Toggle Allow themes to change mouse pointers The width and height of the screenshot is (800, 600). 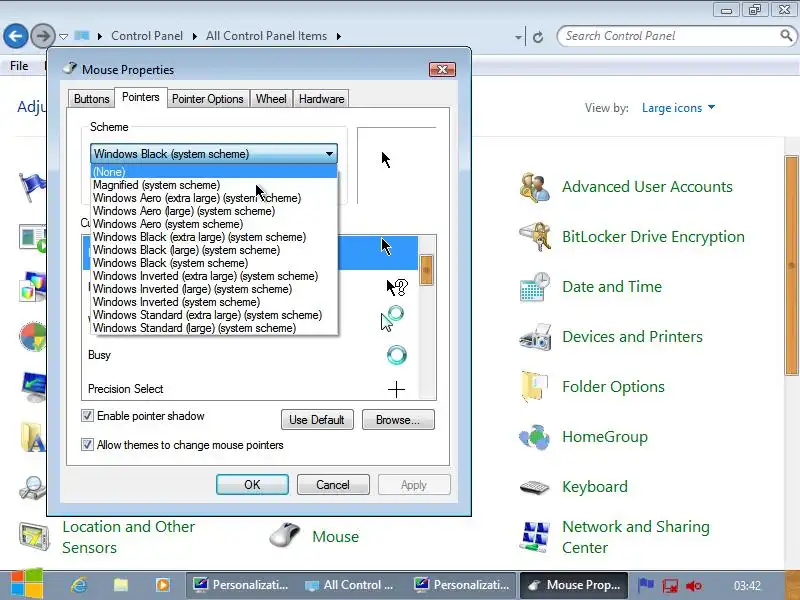88,444
